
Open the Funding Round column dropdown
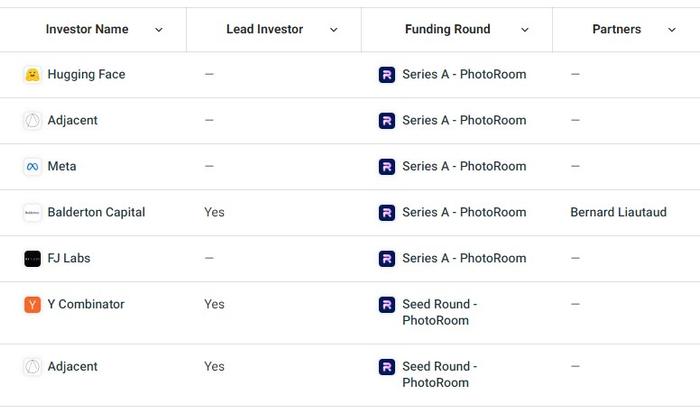pos(525,30)
